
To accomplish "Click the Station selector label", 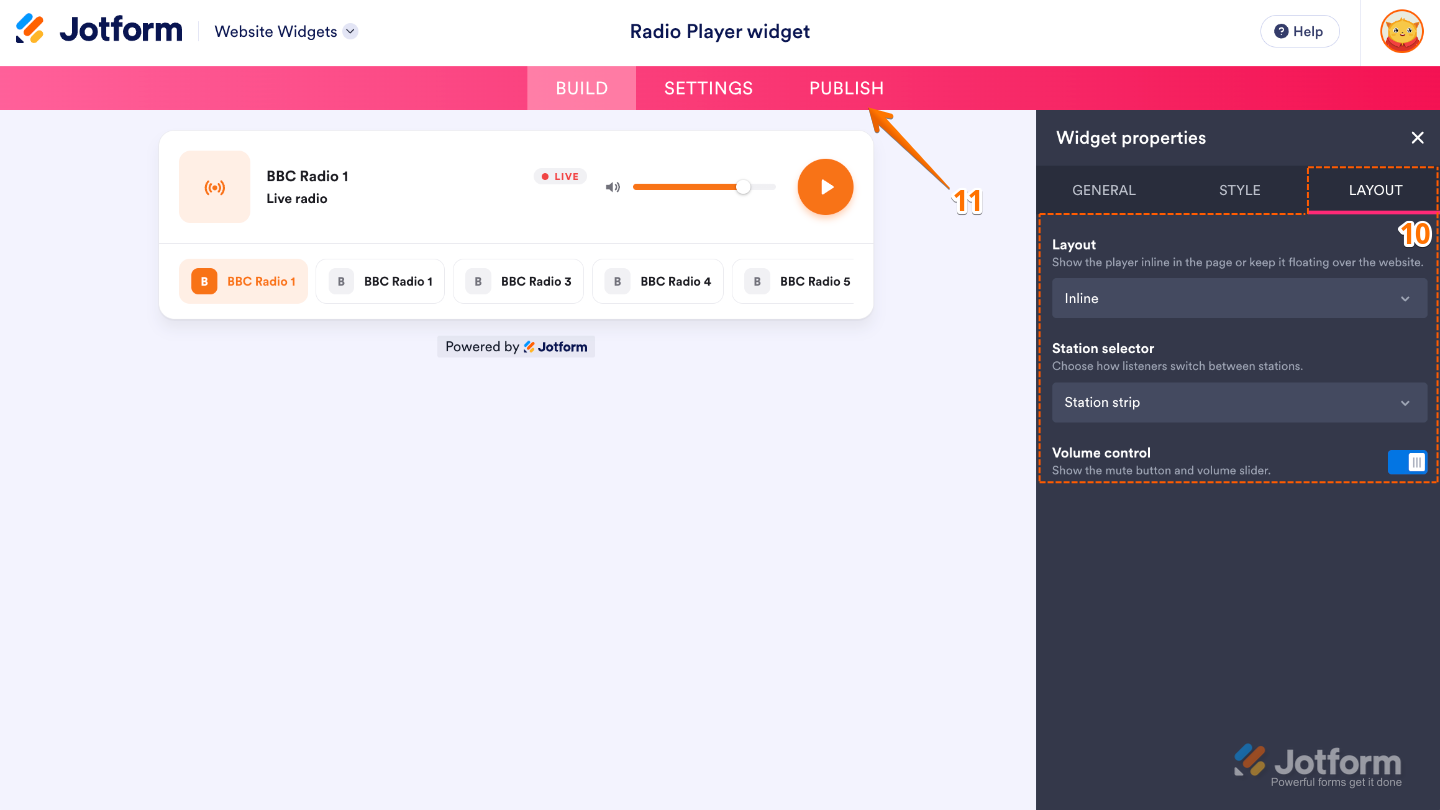I will [x=1103, y=348].
